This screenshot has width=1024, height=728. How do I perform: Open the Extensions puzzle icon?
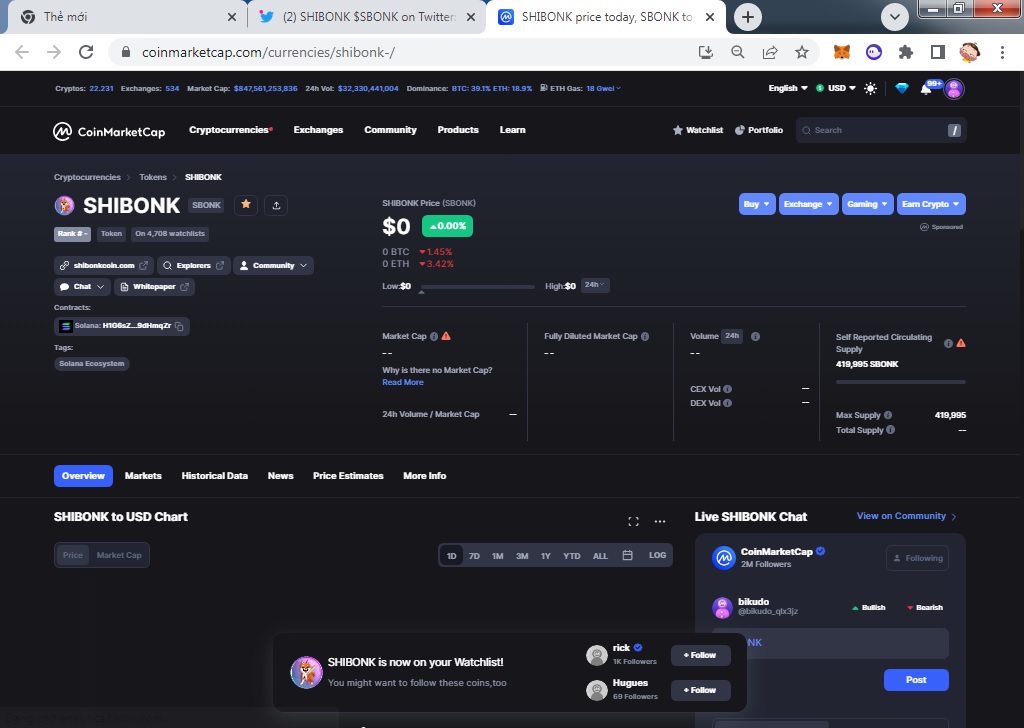tap(906, 52)
